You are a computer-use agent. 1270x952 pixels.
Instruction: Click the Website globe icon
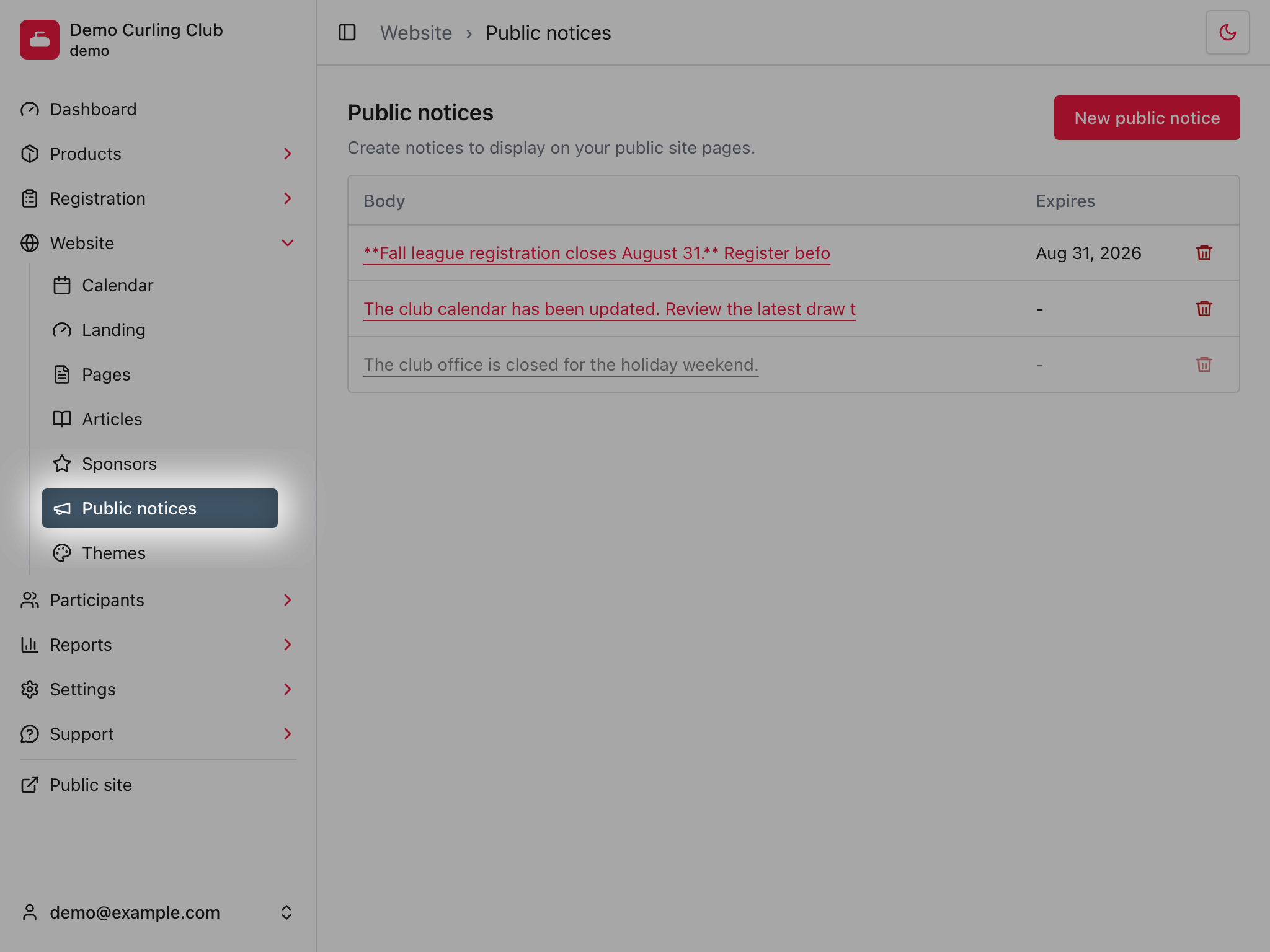[30, 243]
